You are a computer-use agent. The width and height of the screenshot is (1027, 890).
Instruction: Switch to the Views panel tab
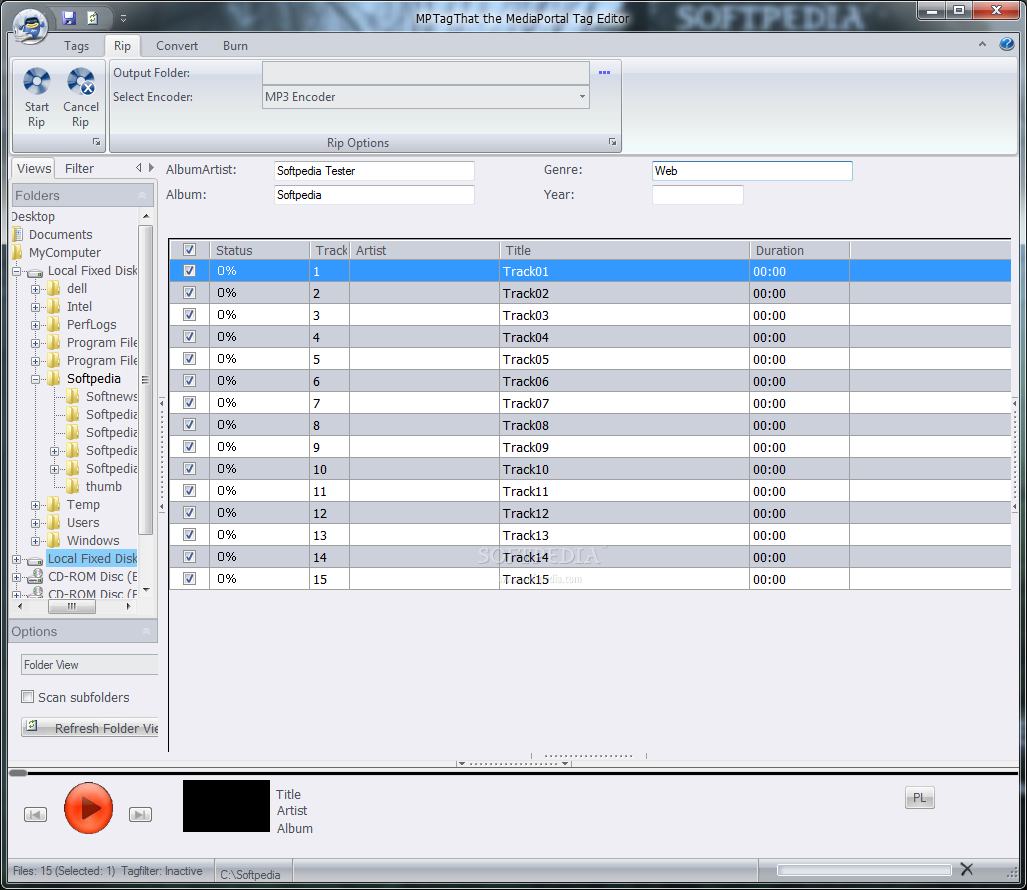pos(34,168)
